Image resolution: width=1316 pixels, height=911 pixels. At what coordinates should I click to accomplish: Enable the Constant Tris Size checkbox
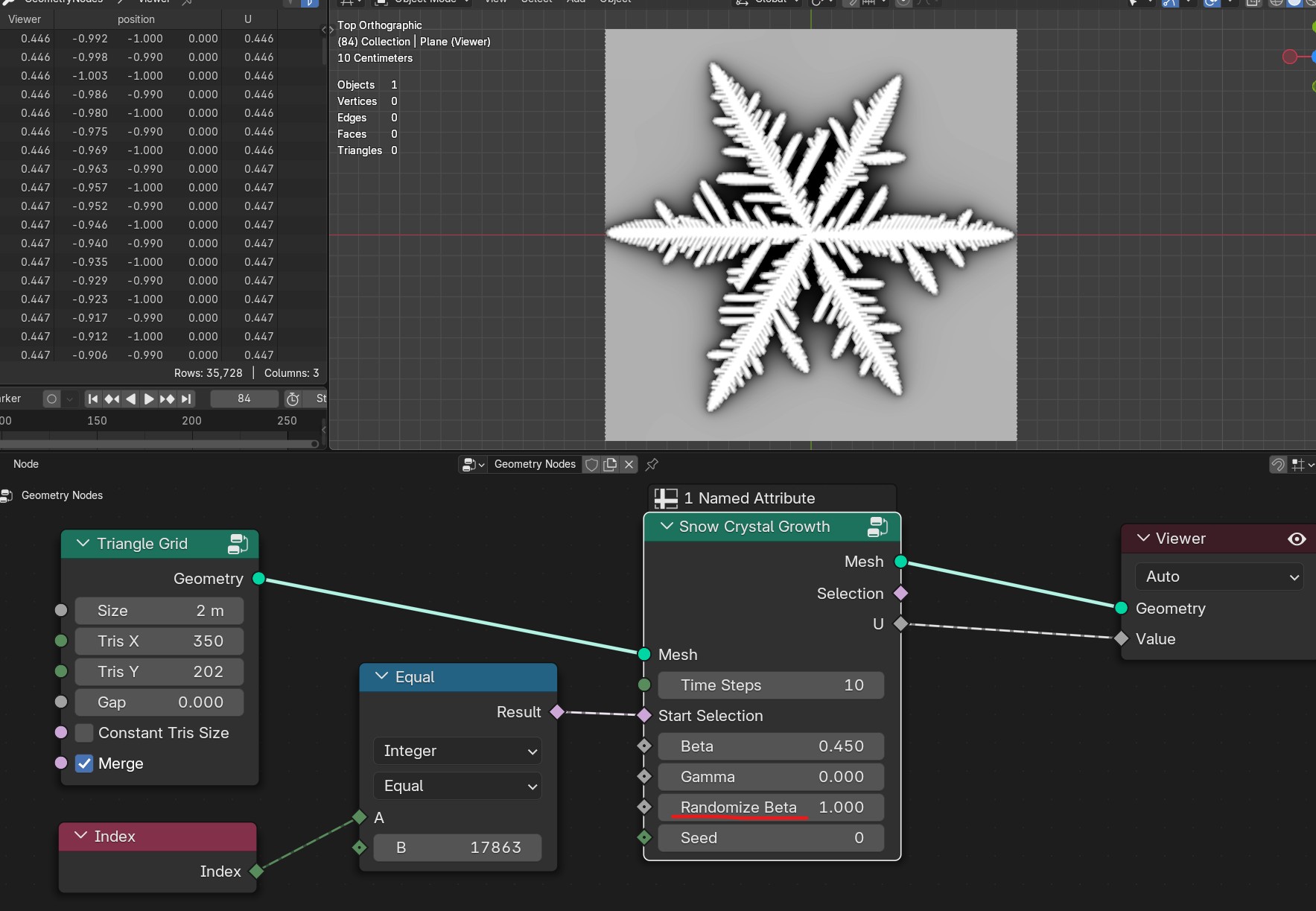tap(84, 733)
